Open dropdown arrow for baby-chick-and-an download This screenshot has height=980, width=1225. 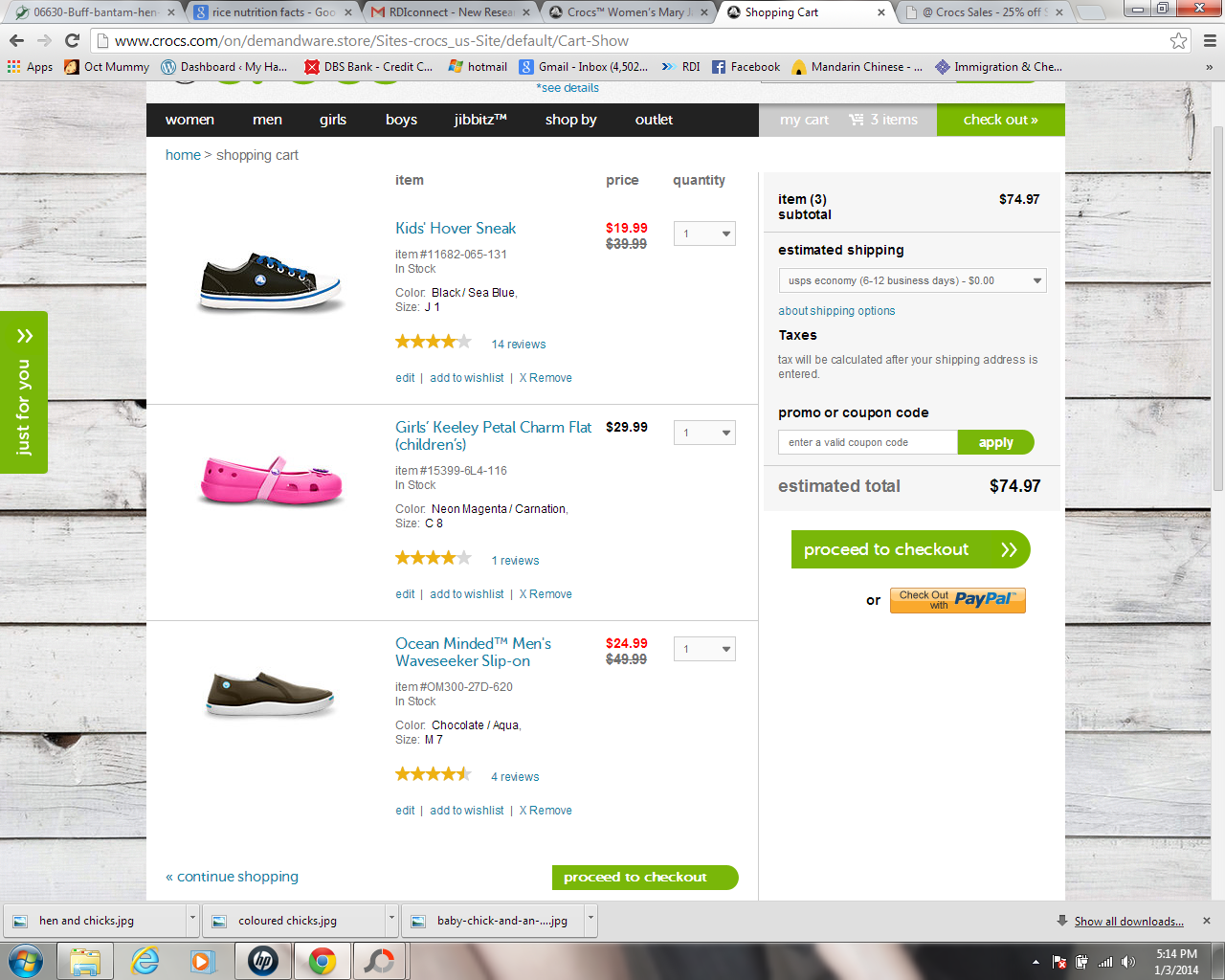click(590, 918)
